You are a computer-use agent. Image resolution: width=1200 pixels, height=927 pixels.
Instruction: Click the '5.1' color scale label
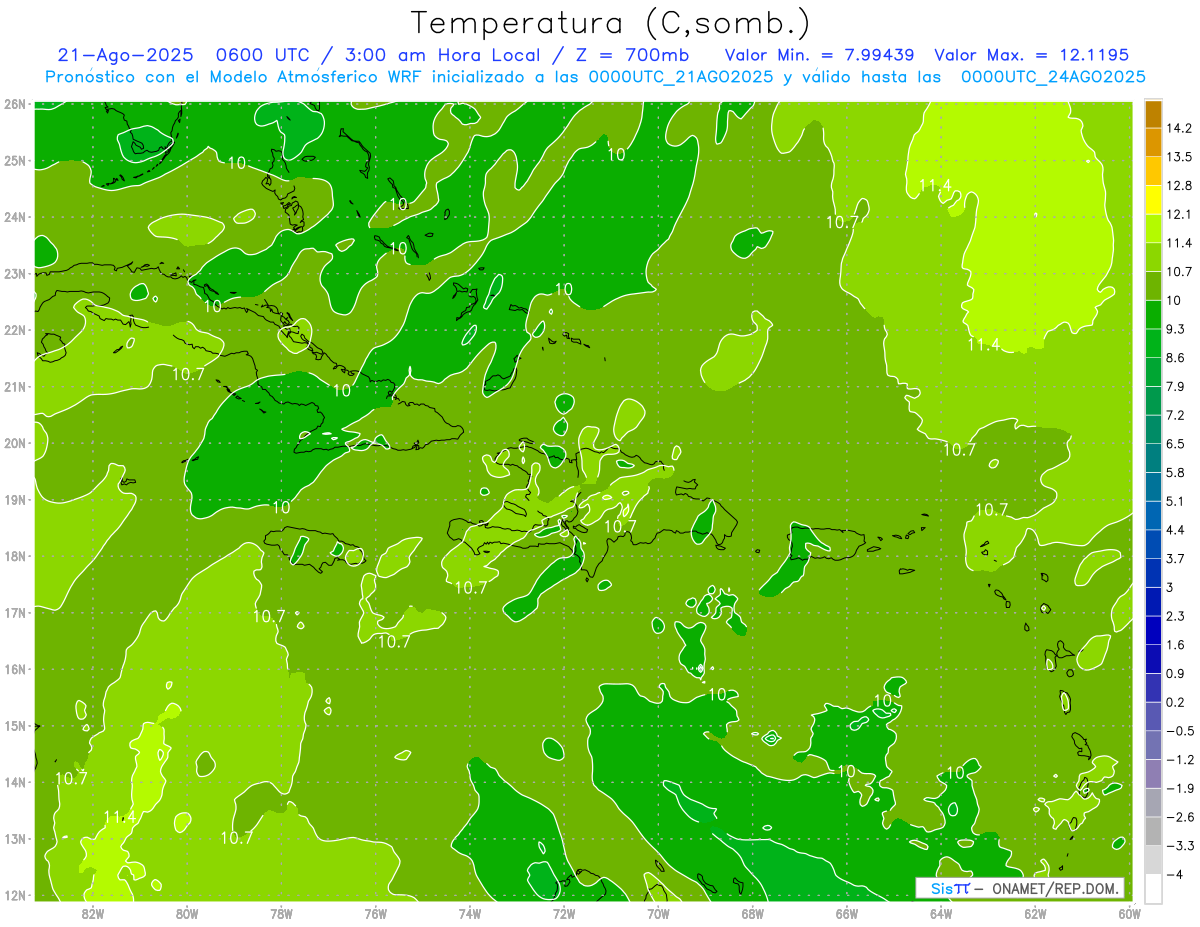click(1176, 501)
